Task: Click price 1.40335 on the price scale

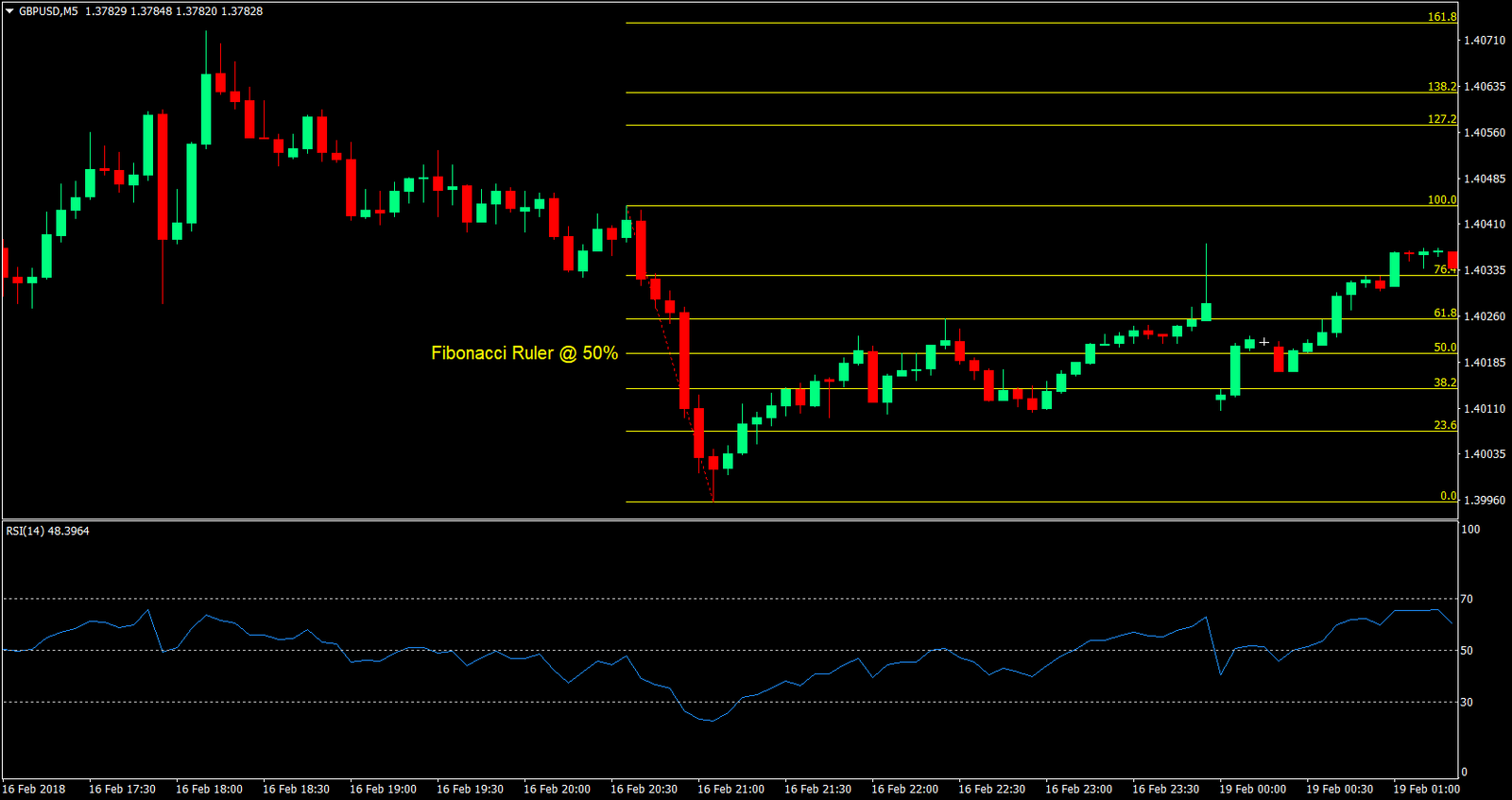Action: 1485,271
